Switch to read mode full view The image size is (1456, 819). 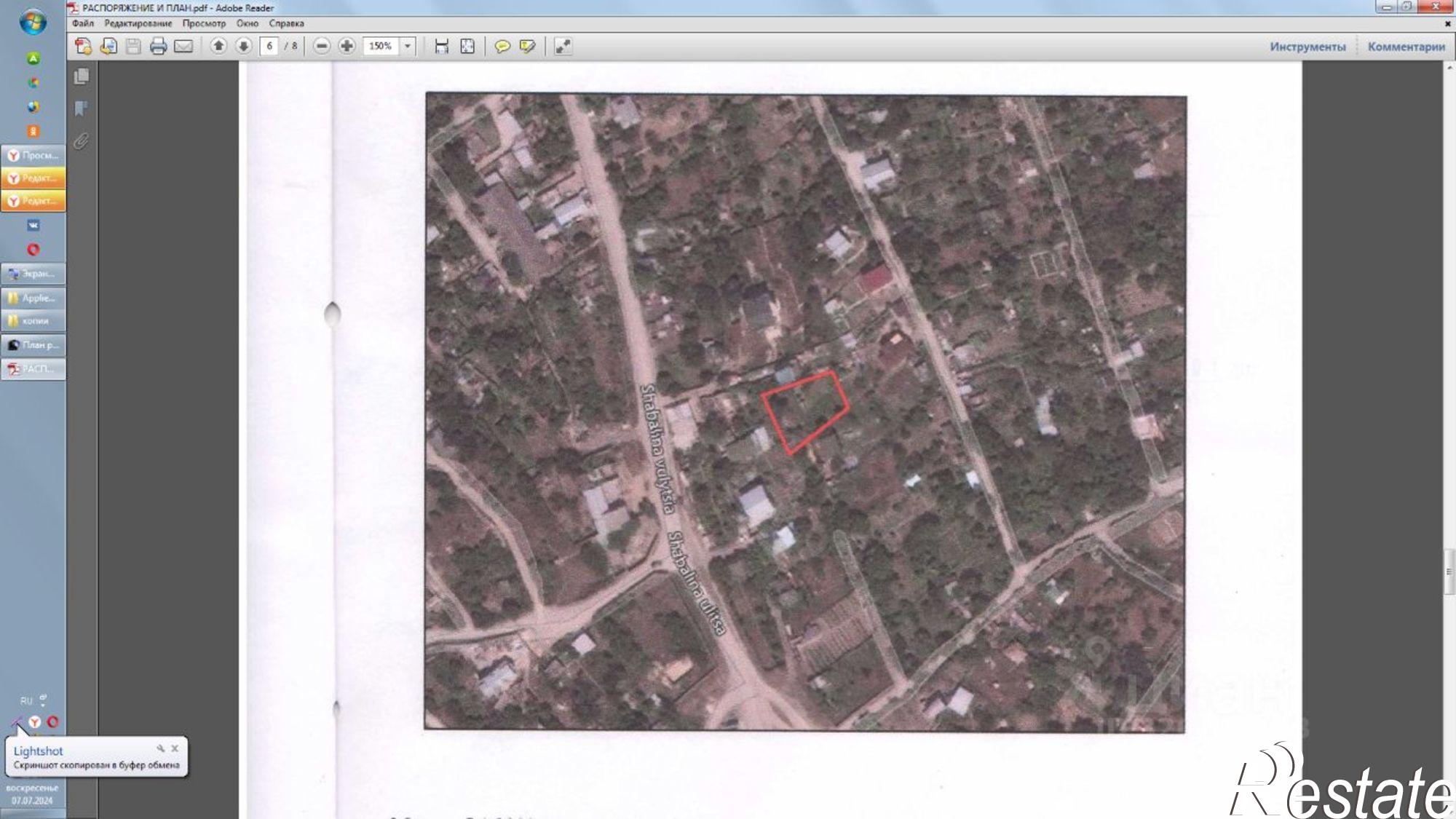[563, 46]
